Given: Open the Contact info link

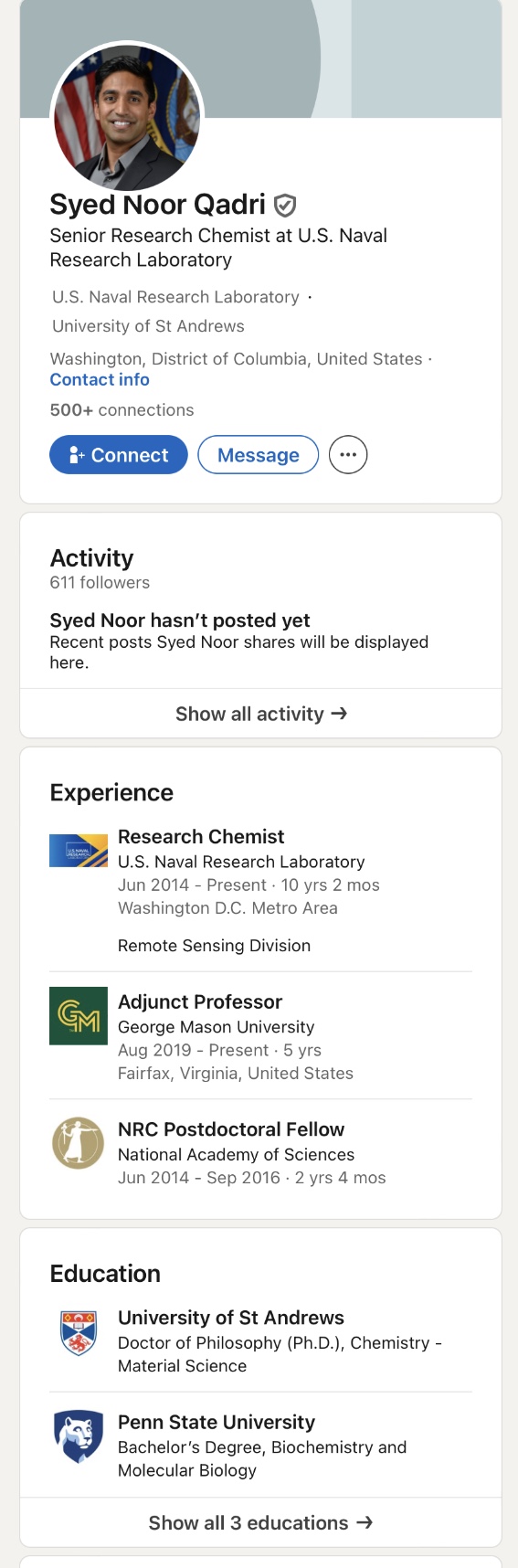Looking at the screenshot, I should click(x=100, y=379).
